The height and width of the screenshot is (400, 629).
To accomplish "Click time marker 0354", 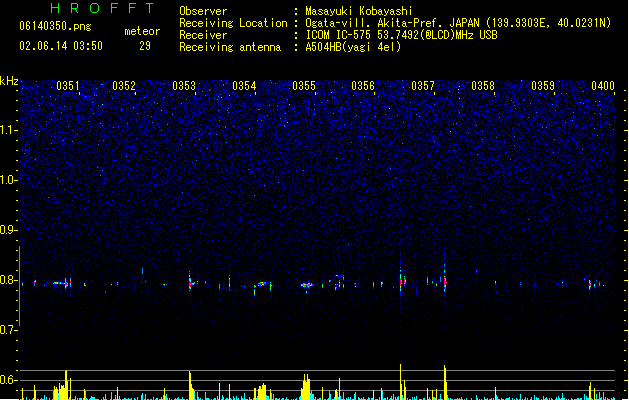I will click(244, 86).
